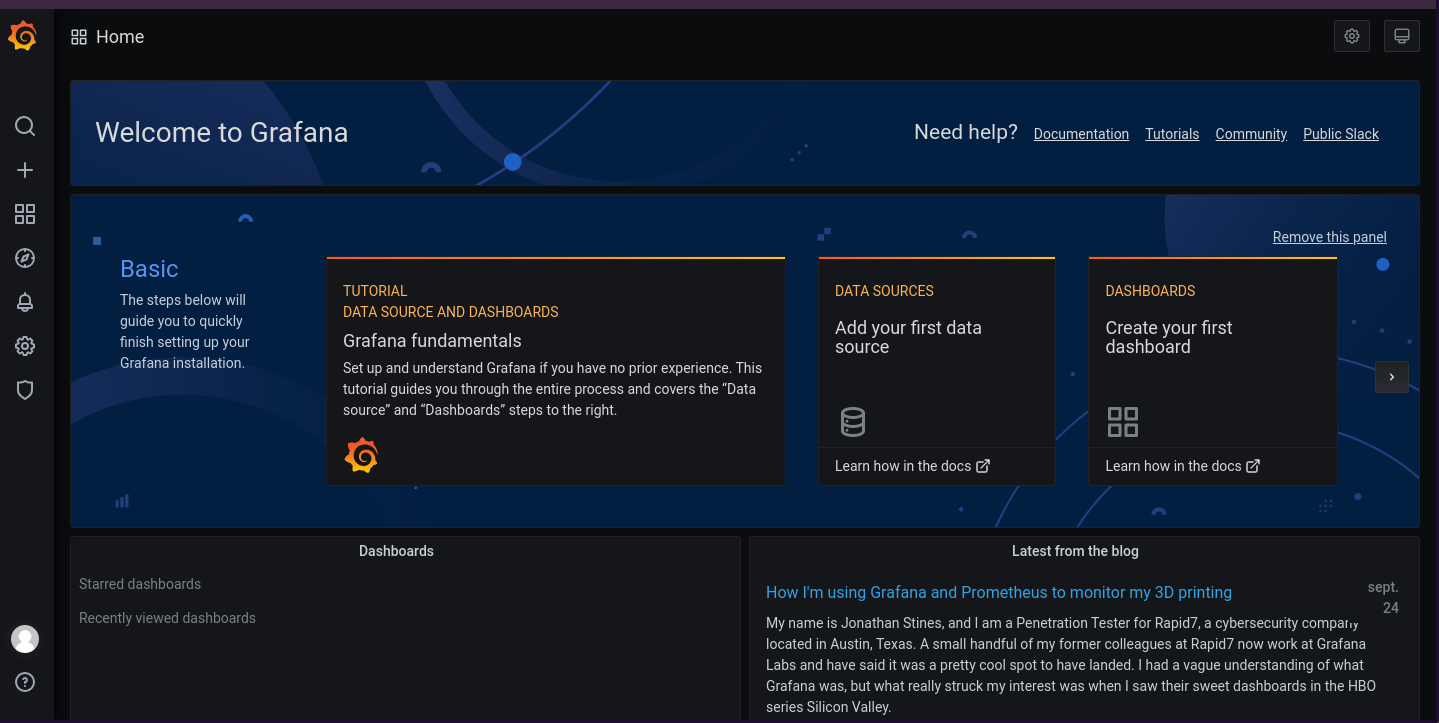Click the Basic setup heading

149,269
